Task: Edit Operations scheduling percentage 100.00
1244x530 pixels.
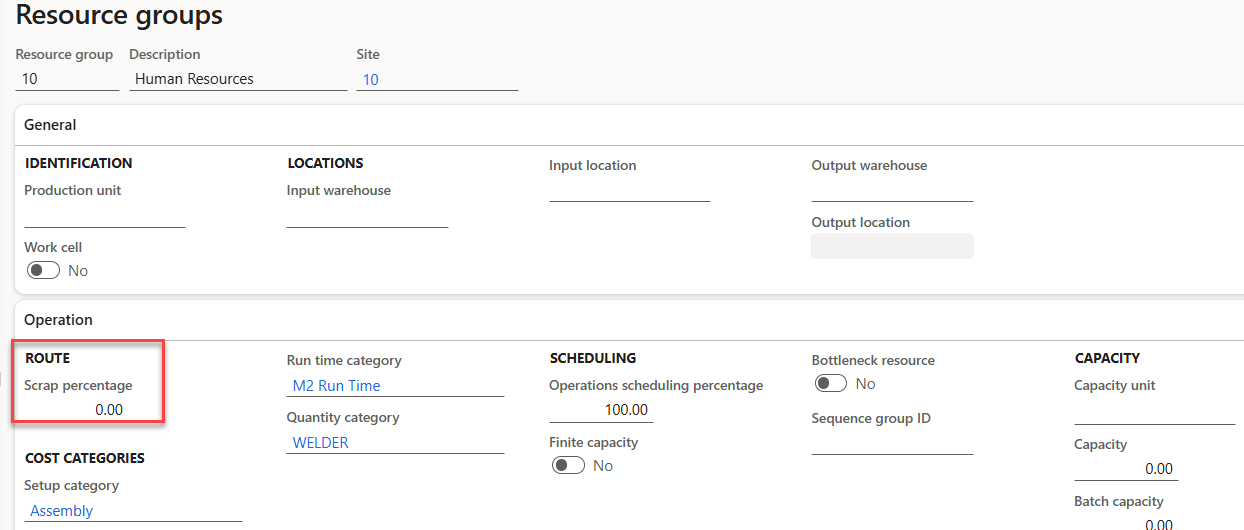Action: pyautogui.click(x=601, y=410)
